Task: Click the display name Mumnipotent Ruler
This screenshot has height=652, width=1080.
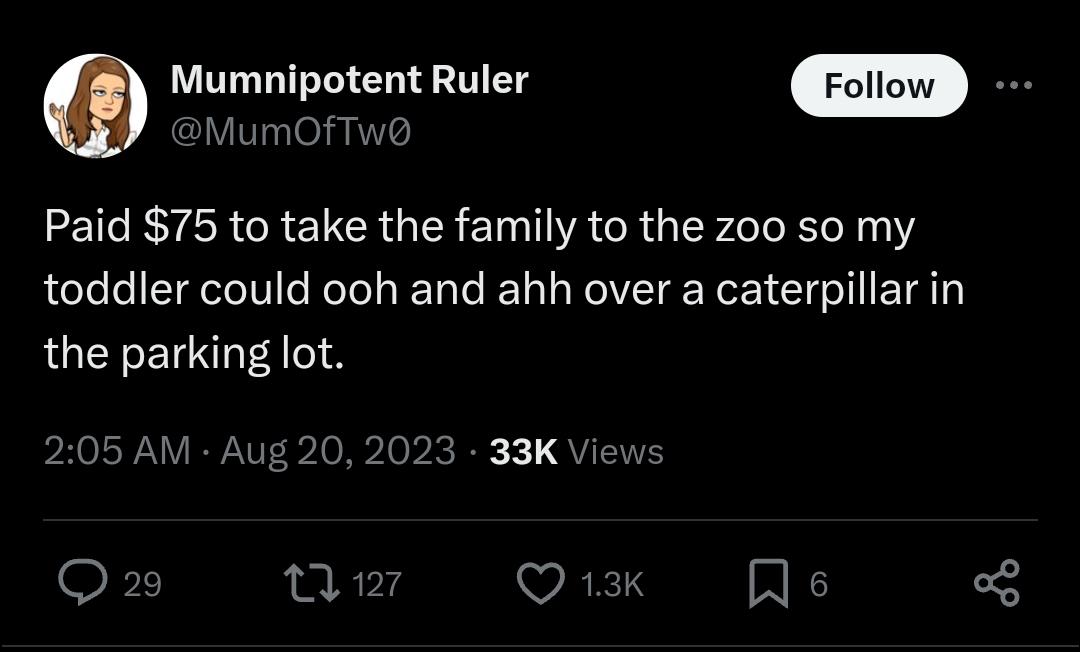Action: pos(349,80)
